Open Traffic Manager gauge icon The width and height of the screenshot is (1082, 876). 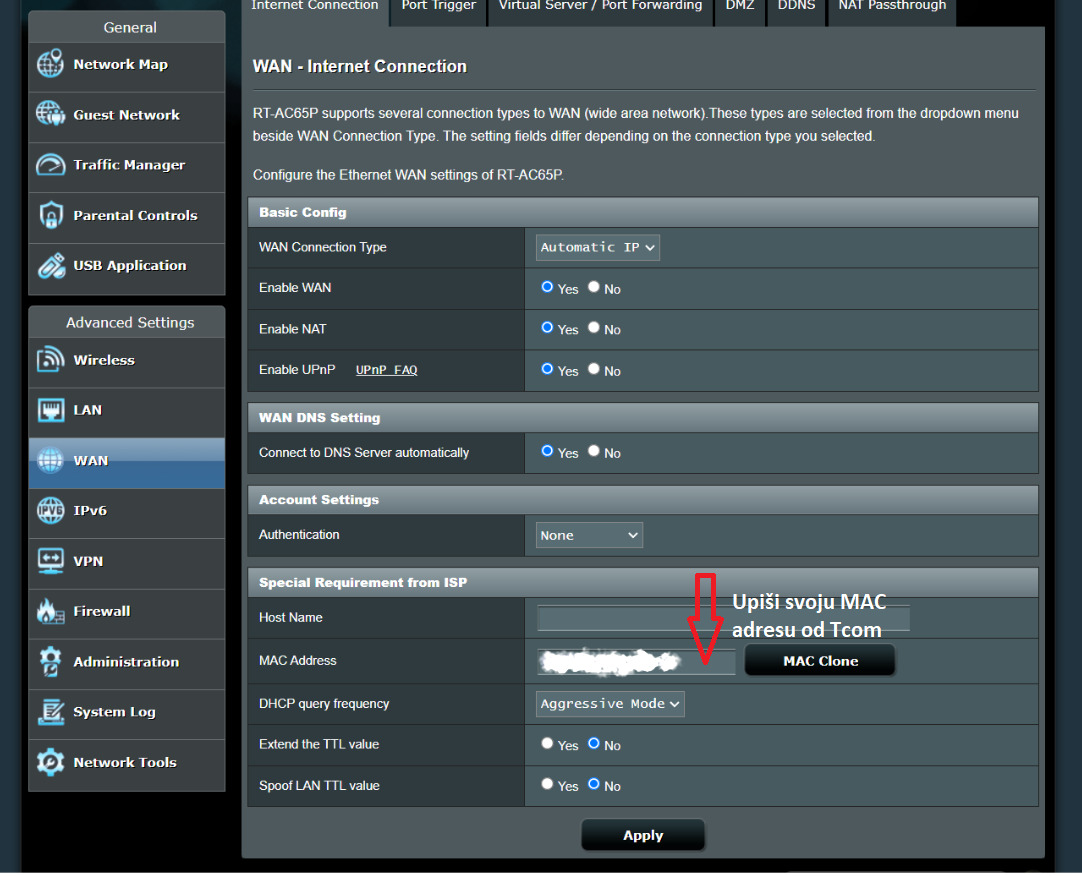click(50, 165)
